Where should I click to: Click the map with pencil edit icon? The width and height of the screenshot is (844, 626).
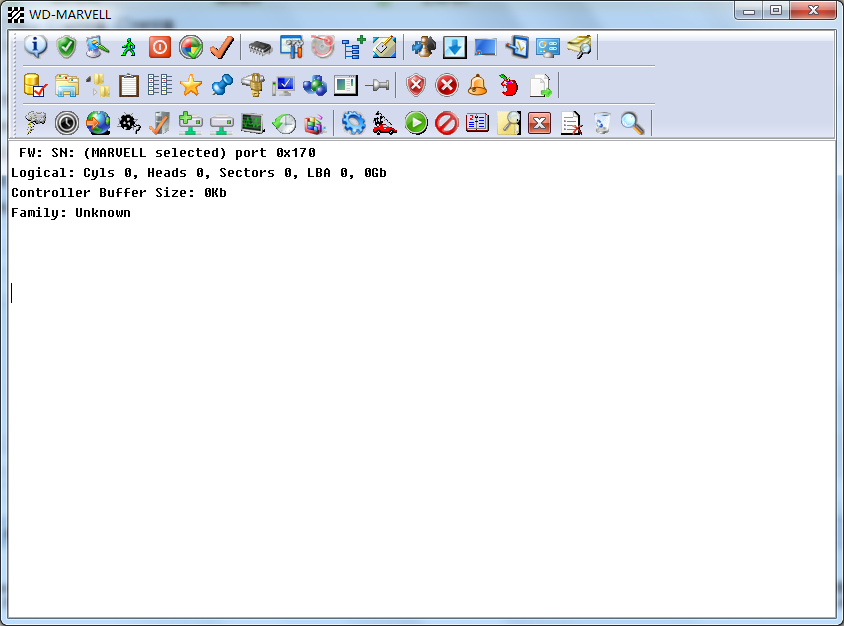point(384,47)
